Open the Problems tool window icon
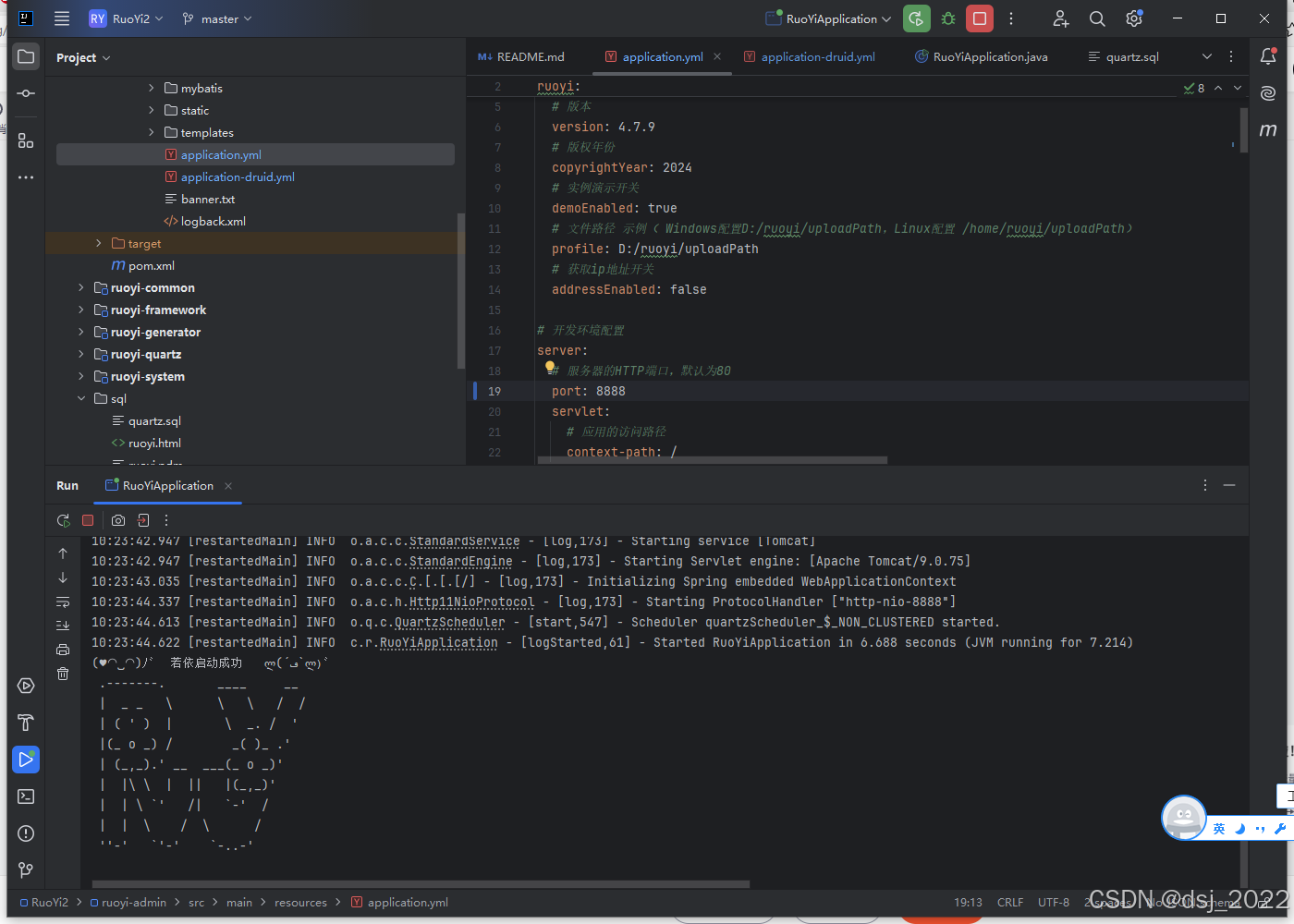 (x=26, y=833)
